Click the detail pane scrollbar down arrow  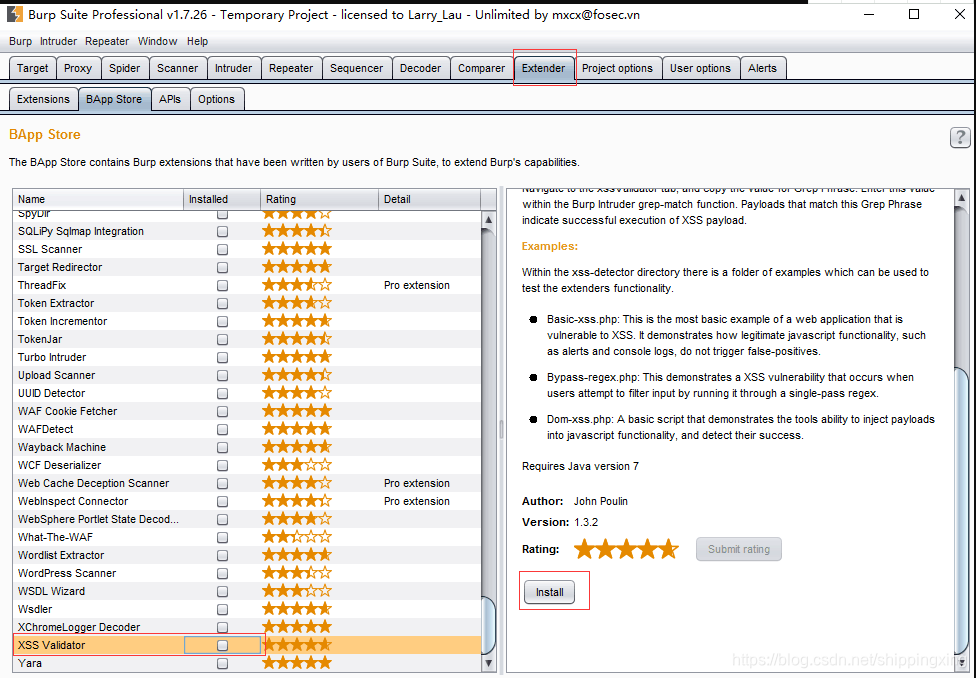[x=962, y=662]
